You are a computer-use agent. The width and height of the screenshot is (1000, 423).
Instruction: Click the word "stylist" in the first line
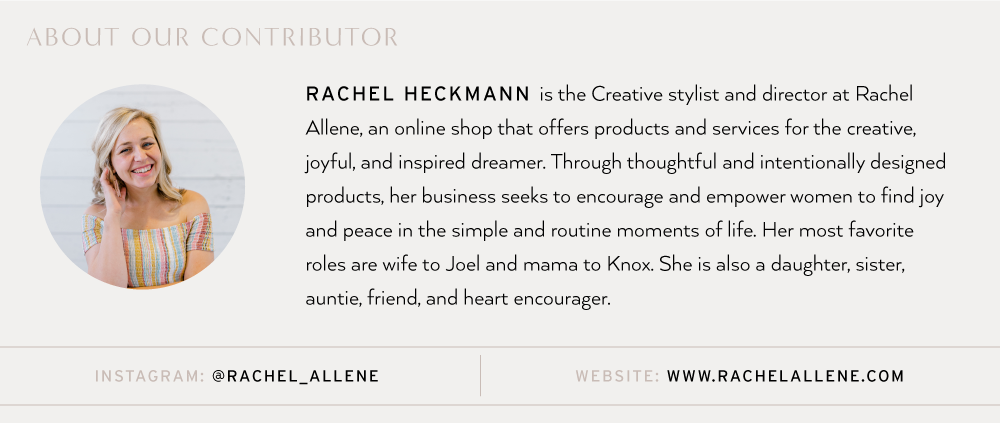[693, 94]
